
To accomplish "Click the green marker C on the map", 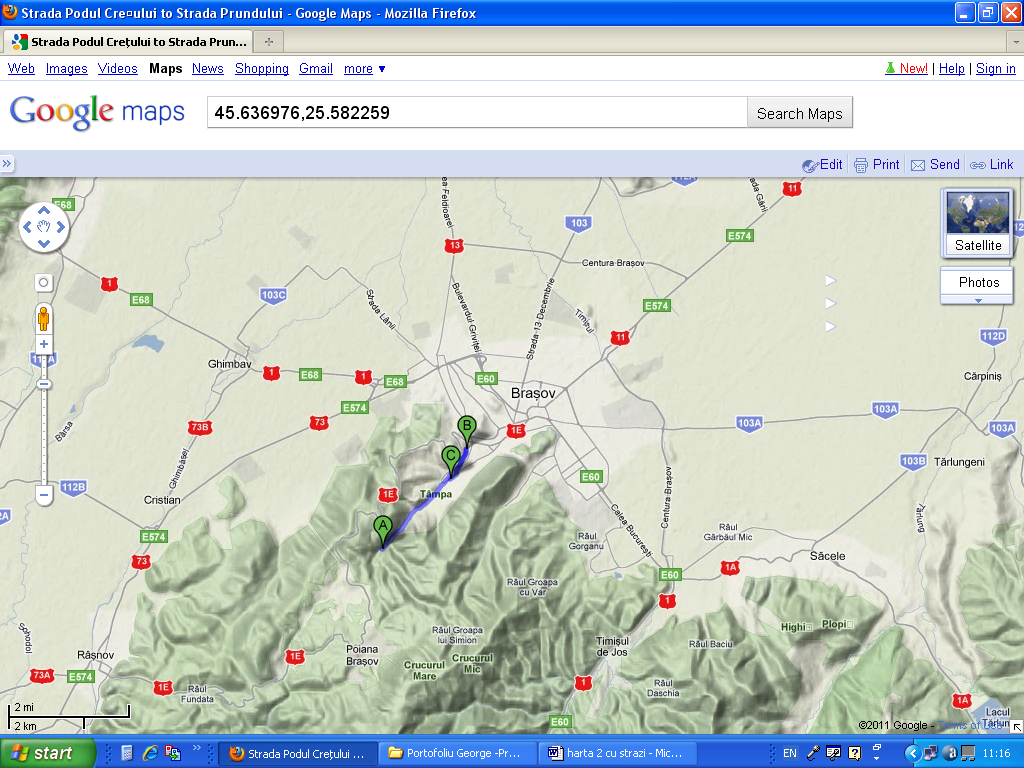I will (x=451, y=461).
